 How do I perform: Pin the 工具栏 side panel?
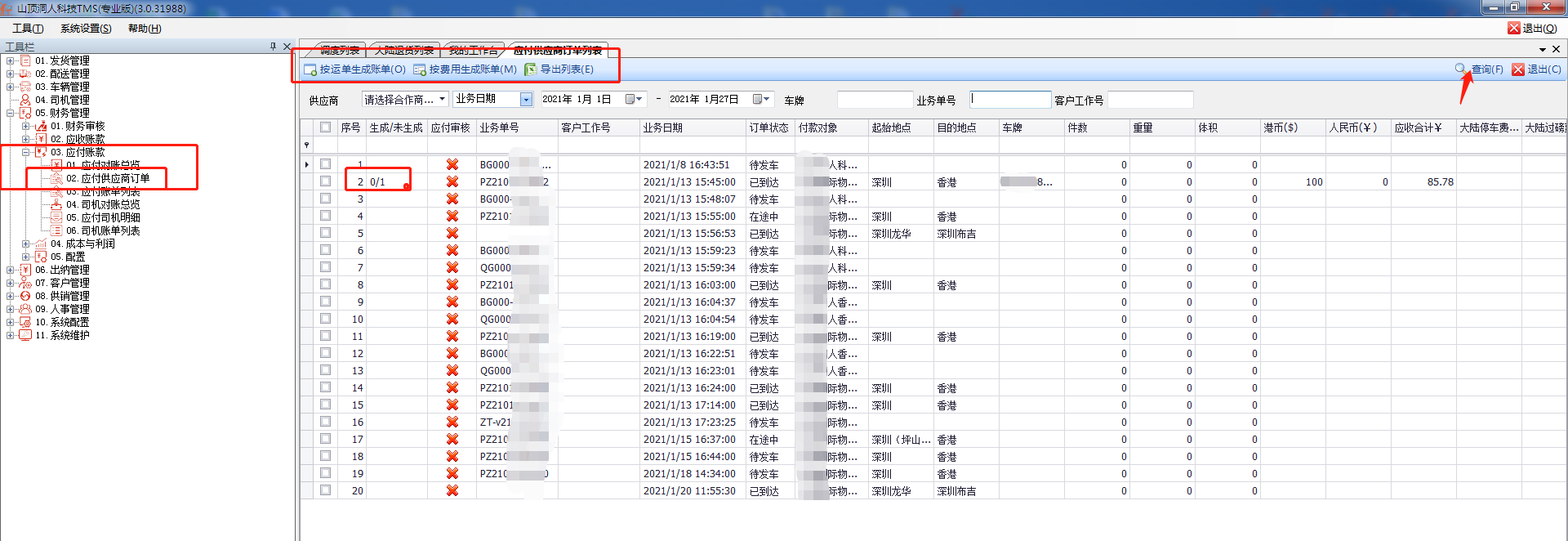point(273,47)
